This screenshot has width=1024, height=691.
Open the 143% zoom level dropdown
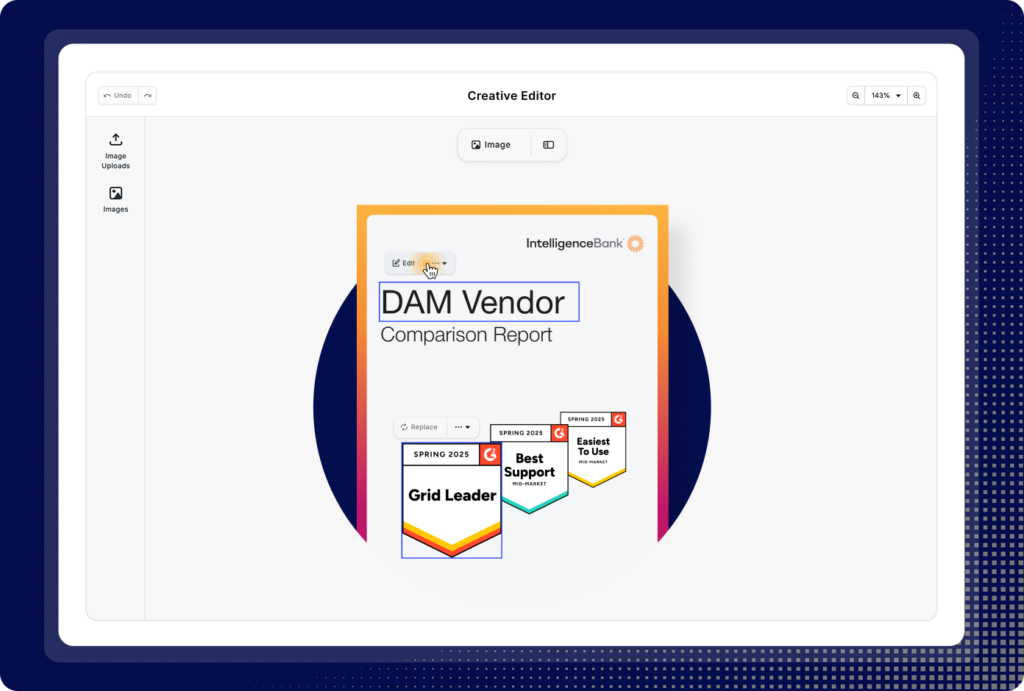pos(886,96)
